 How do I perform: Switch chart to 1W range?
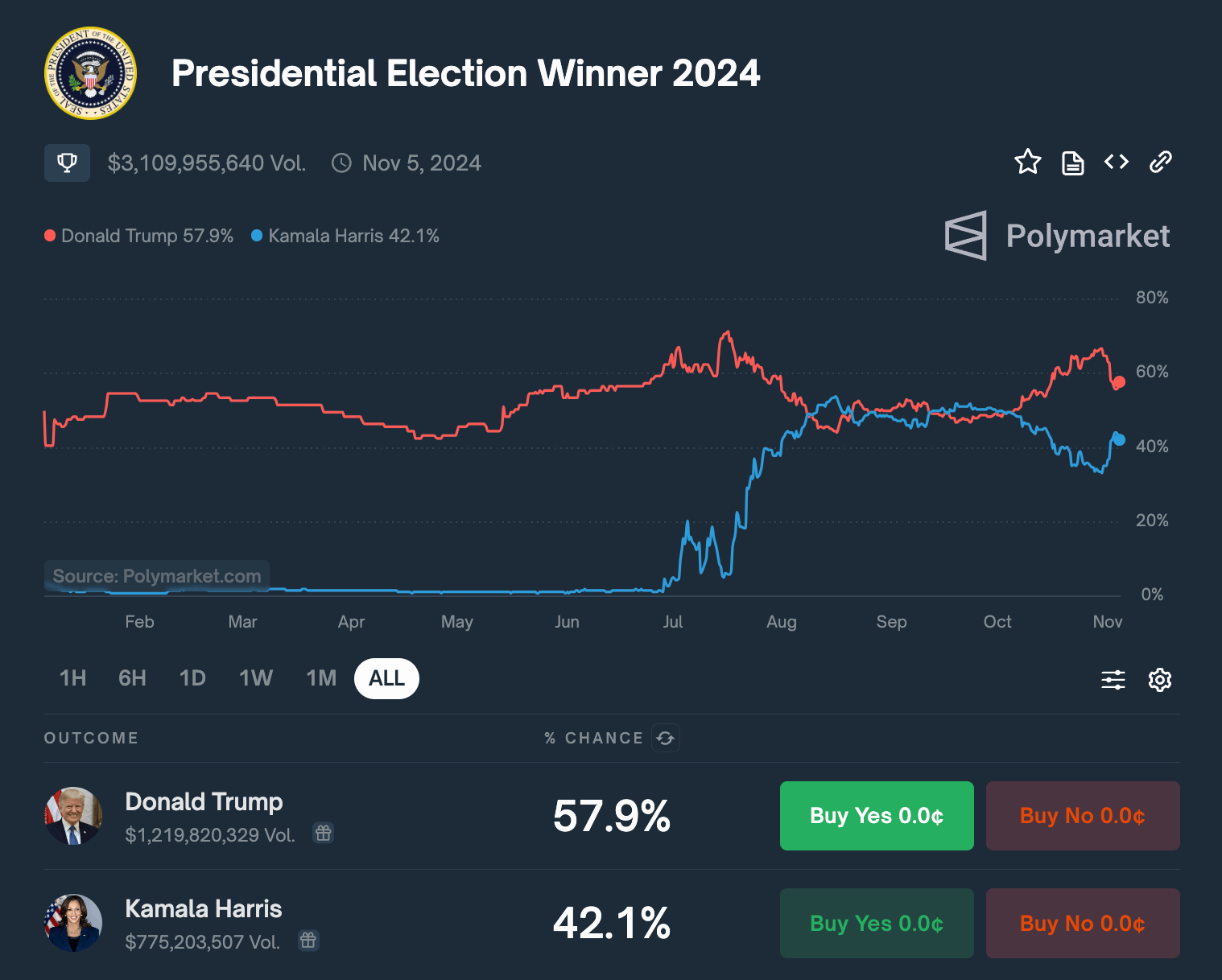point(256,678)
